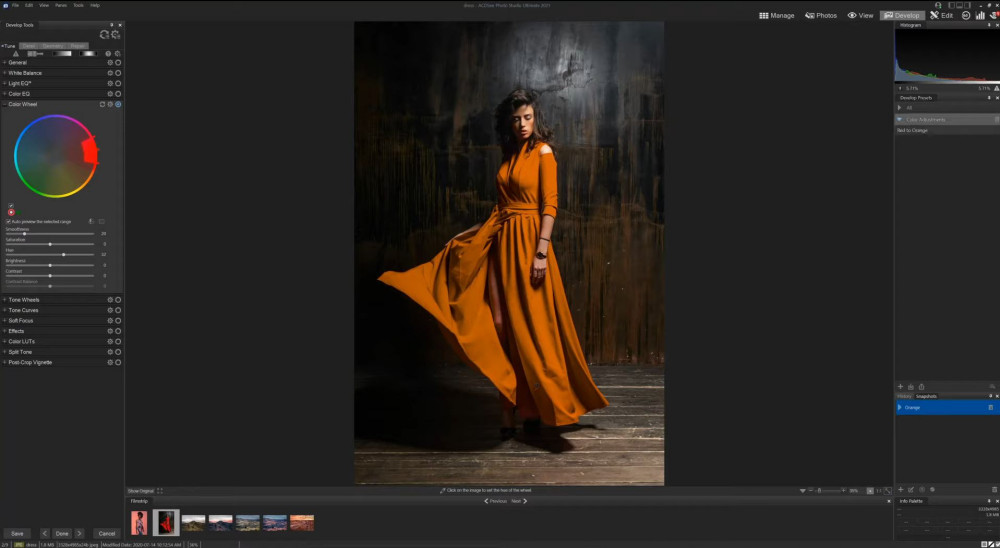The image size is (1000, 548).
Task: Toggle Auto preview the selected range checkbox
Action: 8,221
